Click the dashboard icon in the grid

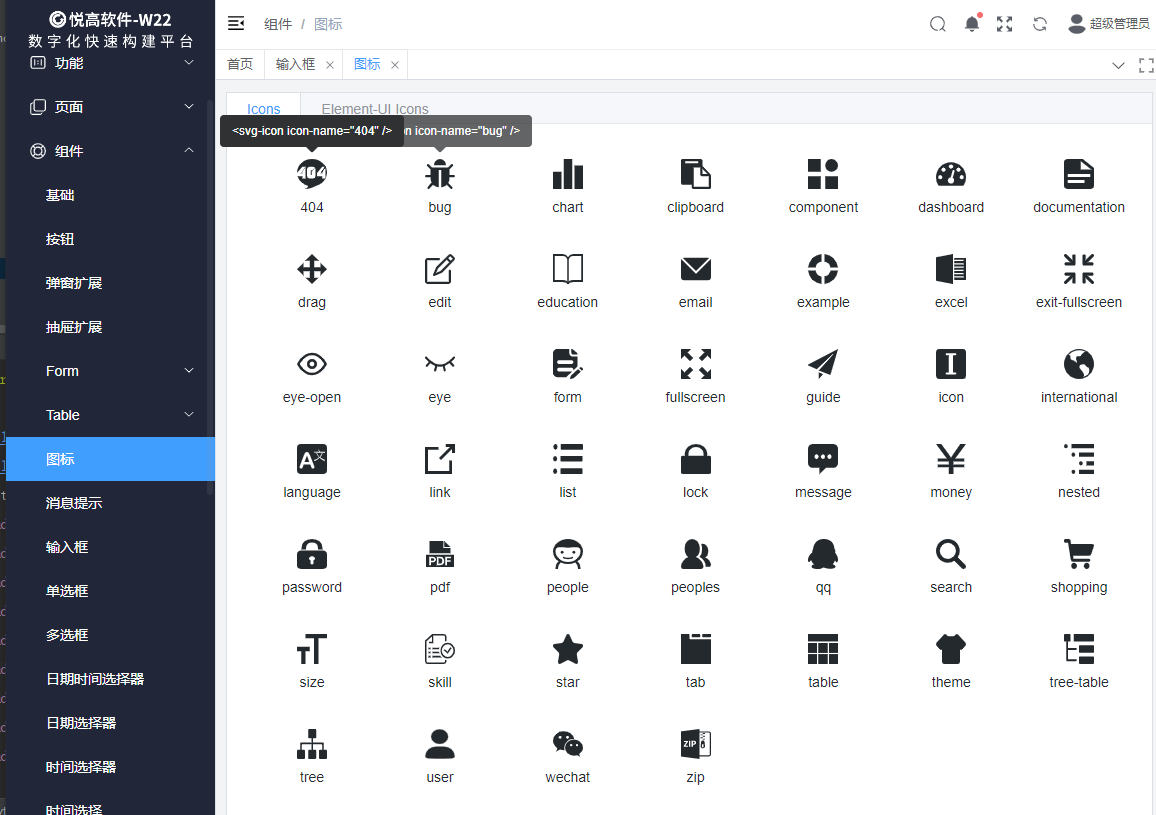[x=951, y=175]
